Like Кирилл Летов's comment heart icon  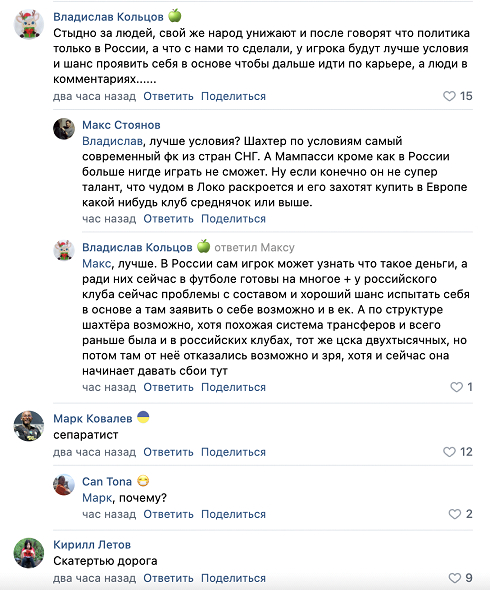click(x=455, y=578)
